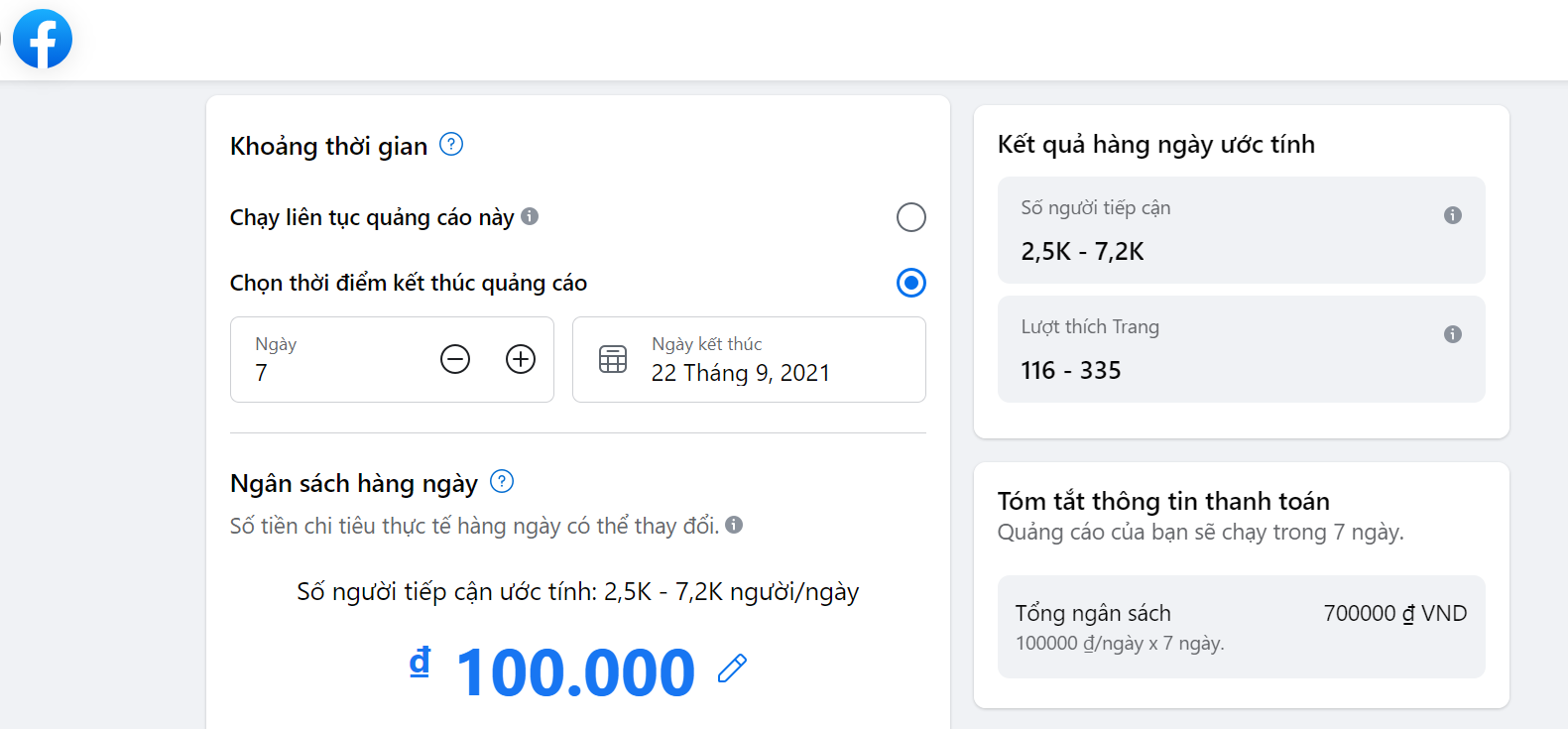Viewport: 1568px width, 729px height.
Task: Click 'Tóm tắt thông tin thanh toán' heading
Action: (x=1163, y=501)
